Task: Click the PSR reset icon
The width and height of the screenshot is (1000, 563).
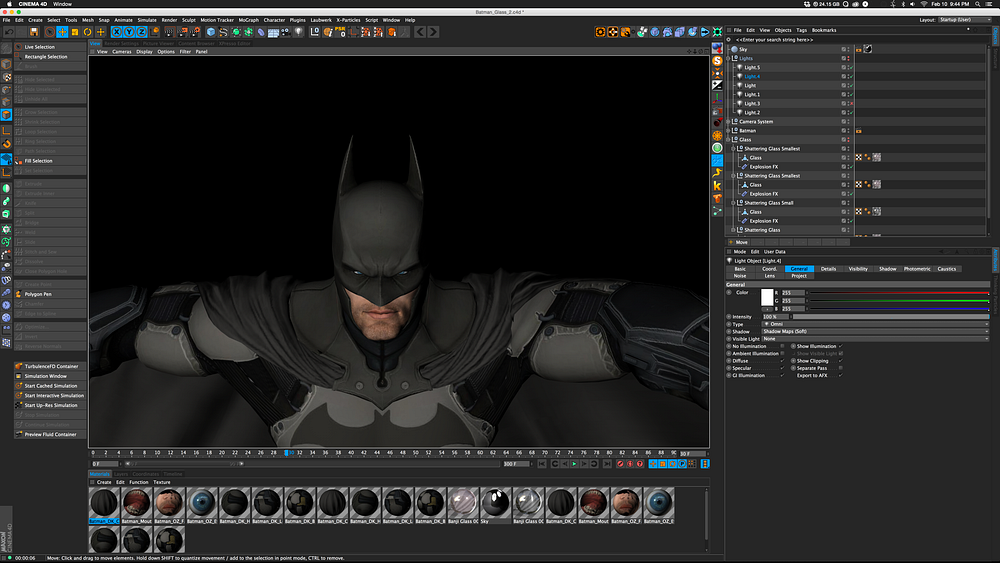Action: [x=341, y=32]
